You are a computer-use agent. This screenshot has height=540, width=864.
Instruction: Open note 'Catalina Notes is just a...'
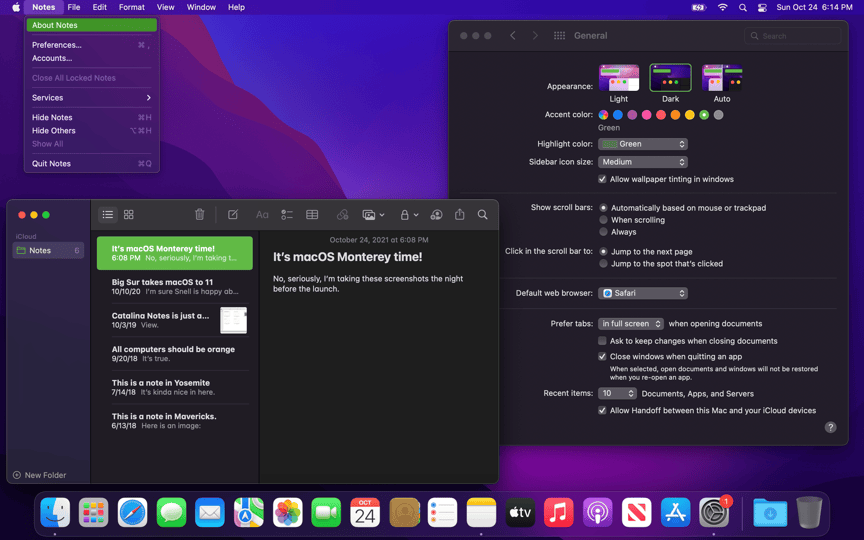click(175, 320)
